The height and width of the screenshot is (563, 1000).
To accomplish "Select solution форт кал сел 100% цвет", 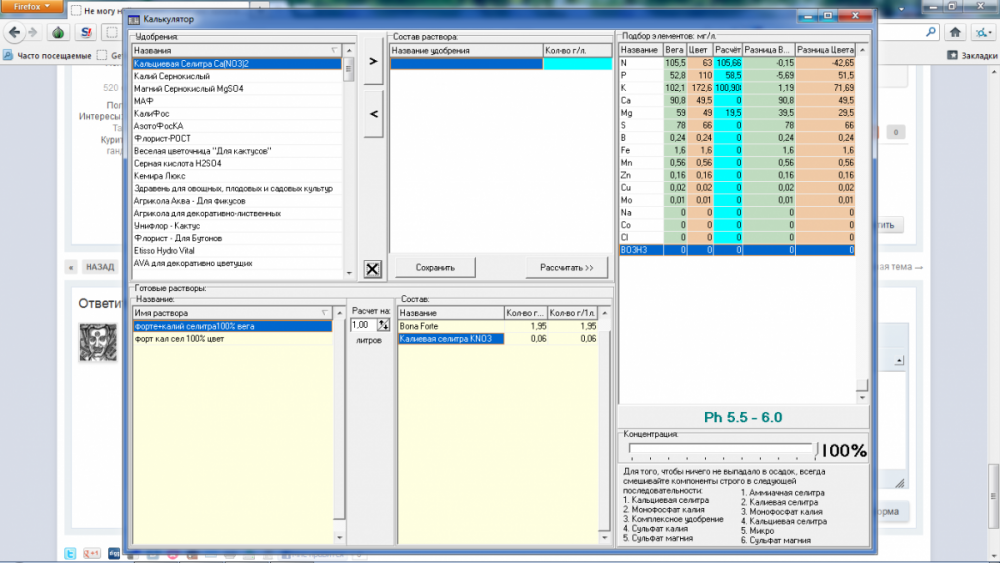I will point(232,339).
